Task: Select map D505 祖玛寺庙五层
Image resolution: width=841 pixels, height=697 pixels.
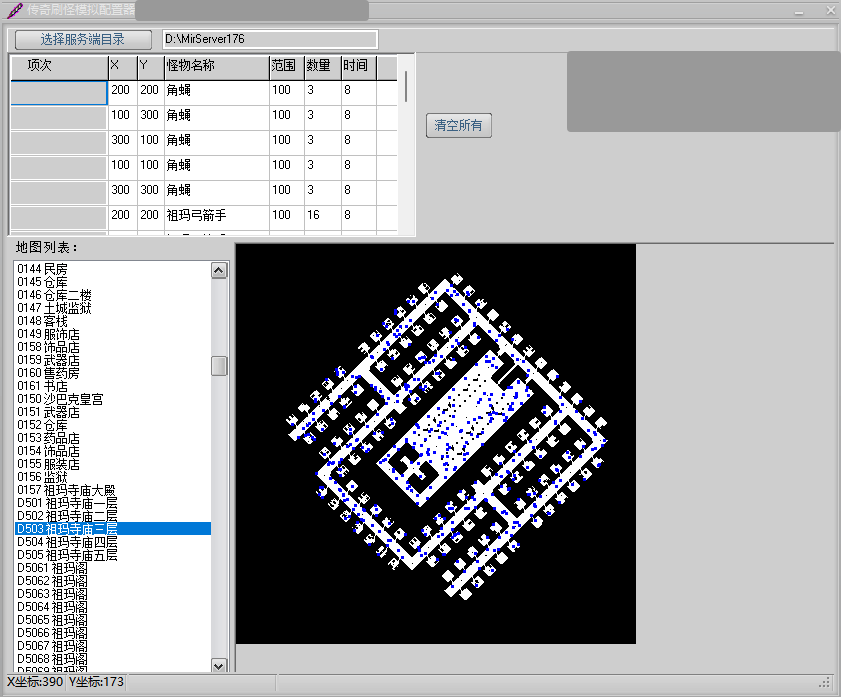Action: [x=113, y=555]
